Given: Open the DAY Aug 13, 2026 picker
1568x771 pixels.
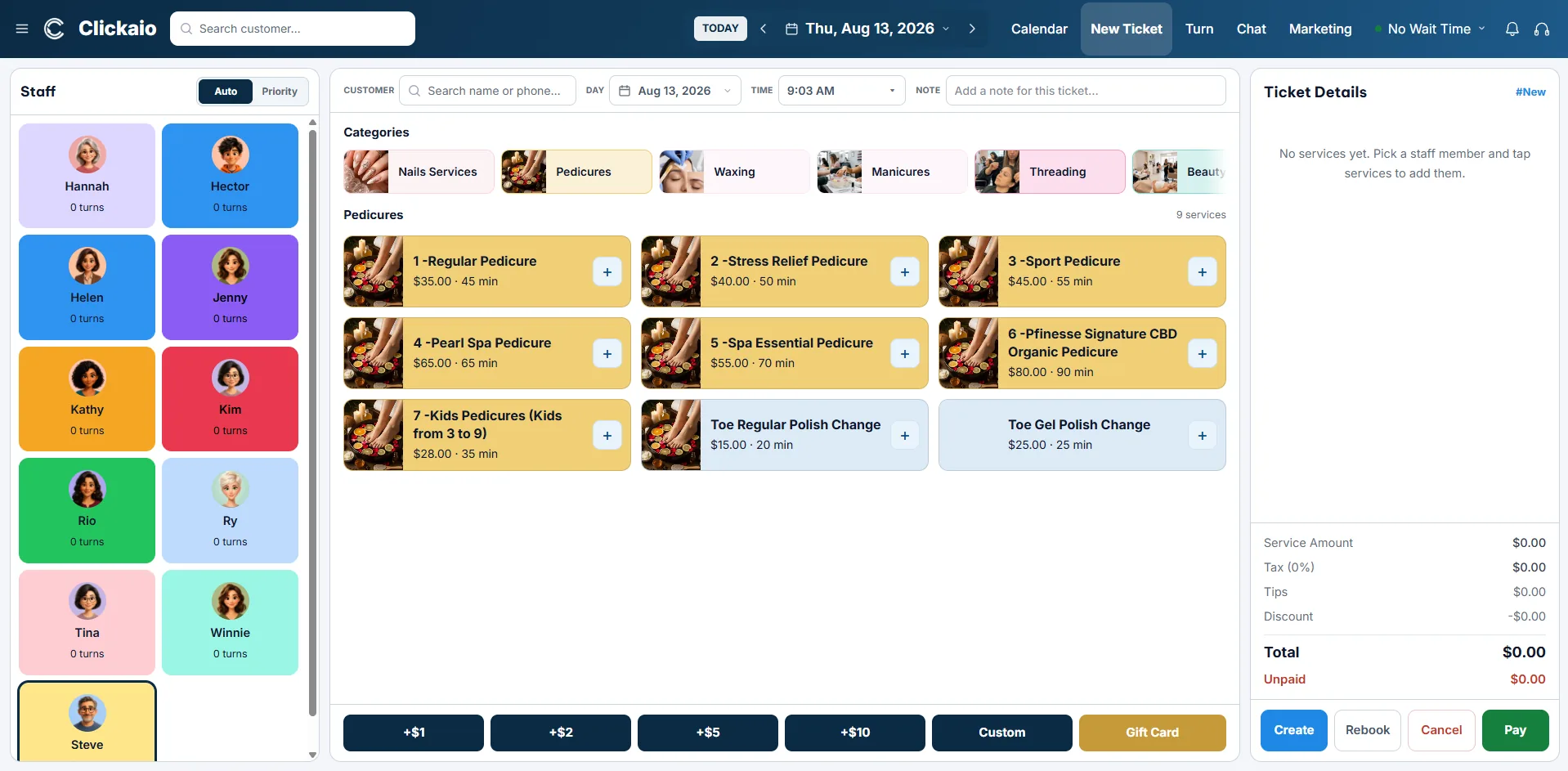Looking at the screenshot, I should (675, 91).
